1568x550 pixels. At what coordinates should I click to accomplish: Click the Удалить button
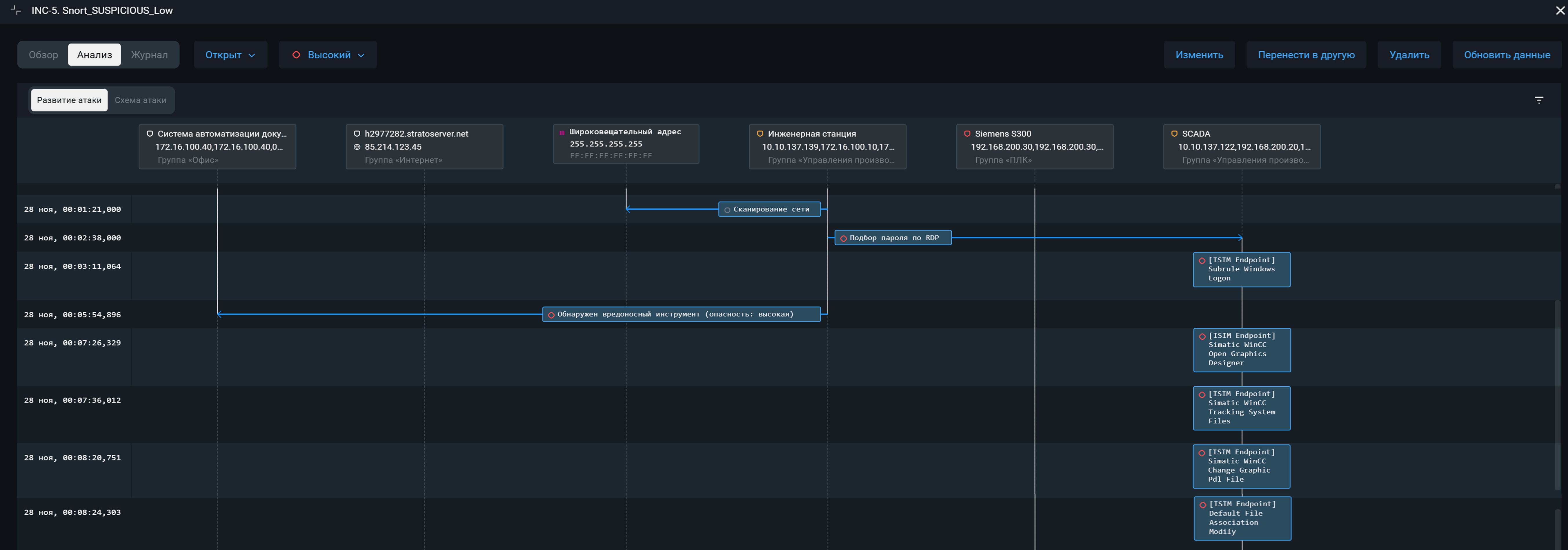point(1409,55)
